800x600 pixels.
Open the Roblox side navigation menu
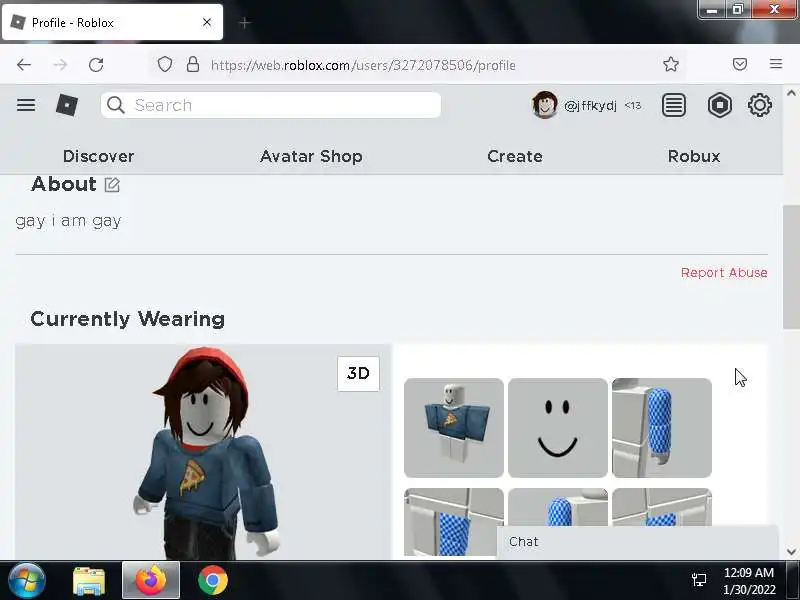tap(26, 105)
